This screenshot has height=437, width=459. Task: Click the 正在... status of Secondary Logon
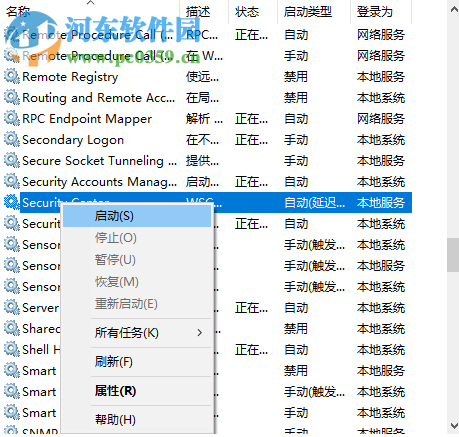(251, 140)
